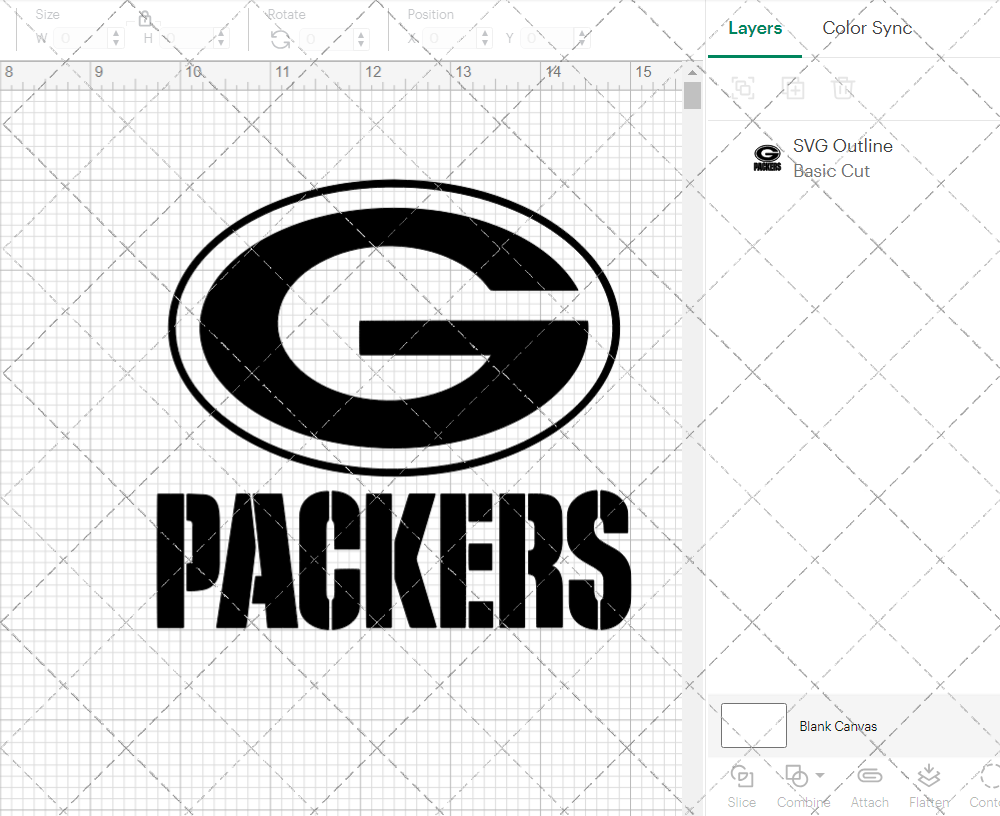Click the Width size input field
1000x816 pixels.
[80, 39]
